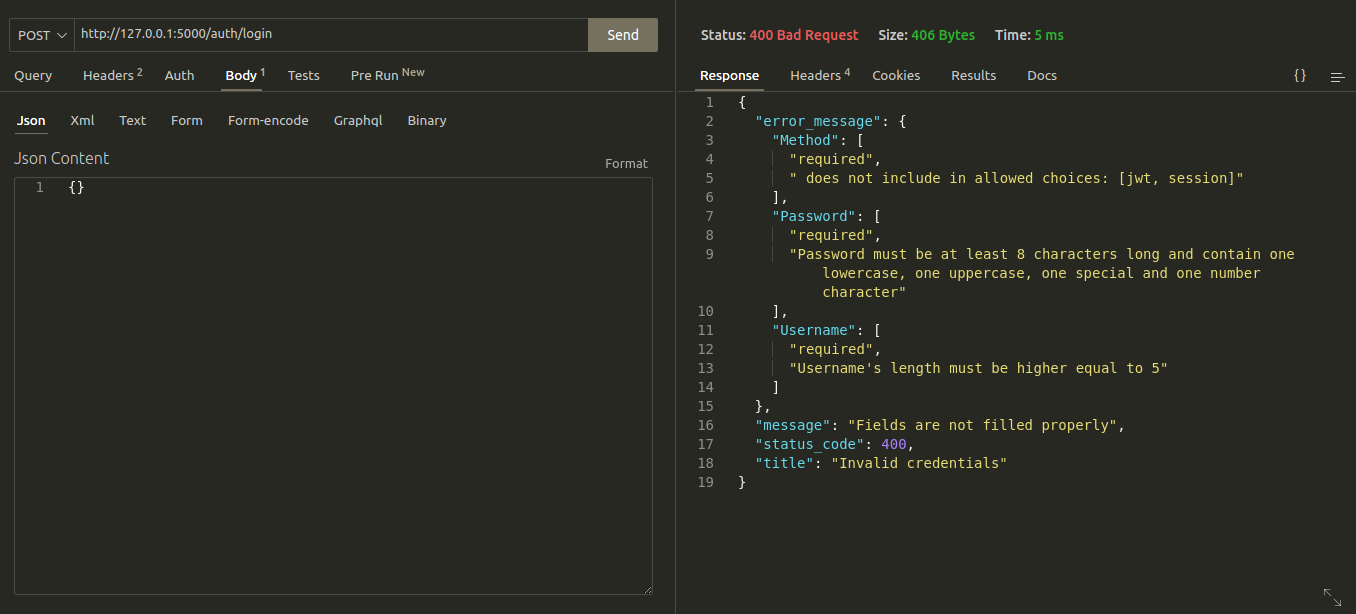This screenshot has width=1356, height=614.
Task: Click the Username's length message line
Action: point(979,369)
